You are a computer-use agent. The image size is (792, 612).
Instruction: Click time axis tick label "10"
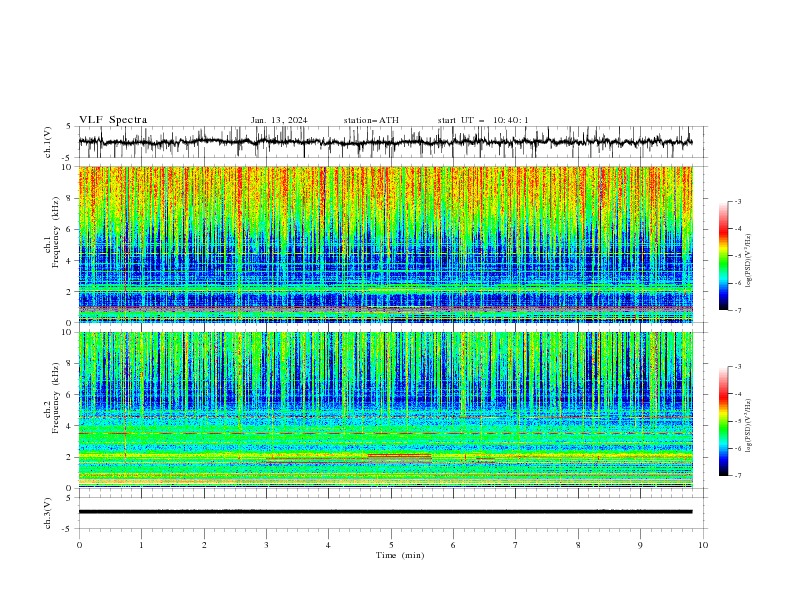pyautogui.click(x=703, y=545)
